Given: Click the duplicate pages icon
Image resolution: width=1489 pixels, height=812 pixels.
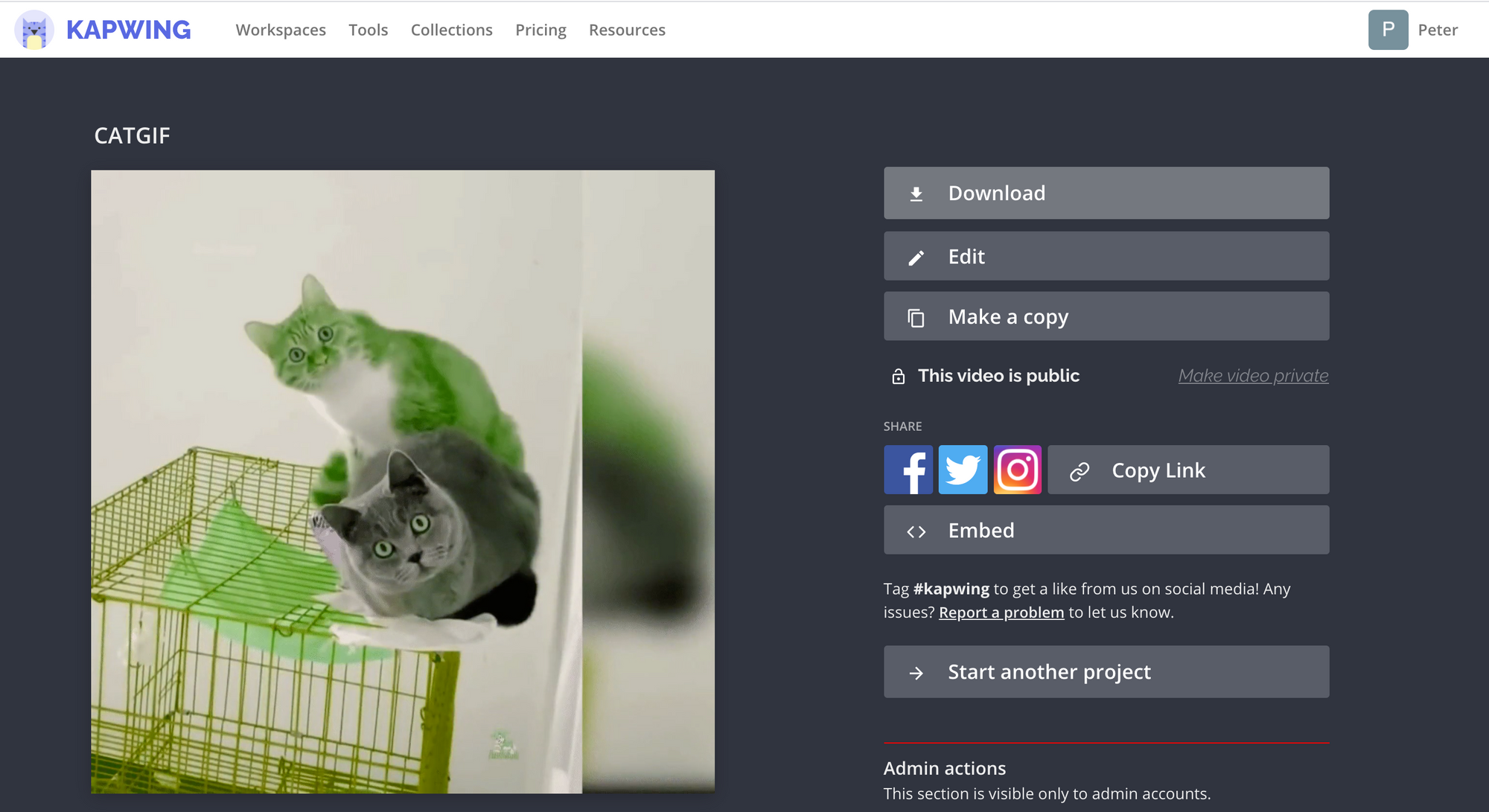Looking at the screenshot, I should (x=916, y=318).
